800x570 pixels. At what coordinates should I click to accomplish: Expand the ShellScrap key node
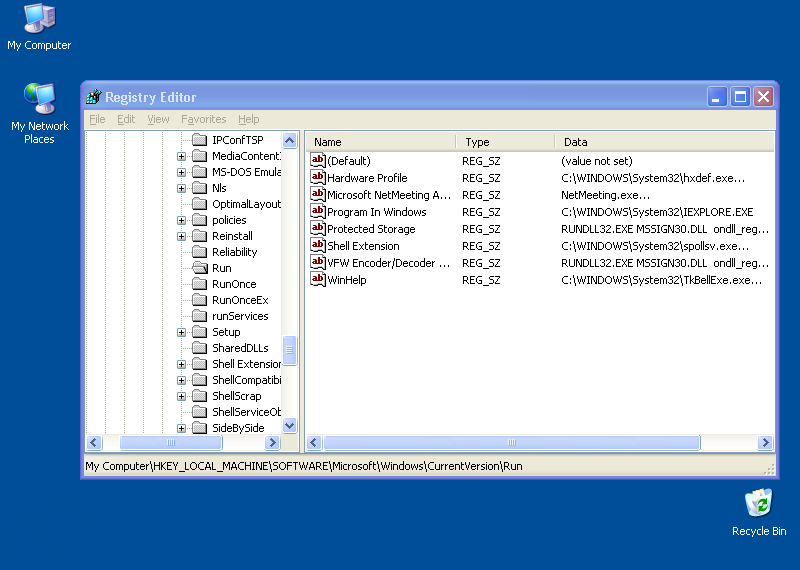click(181, 396)
